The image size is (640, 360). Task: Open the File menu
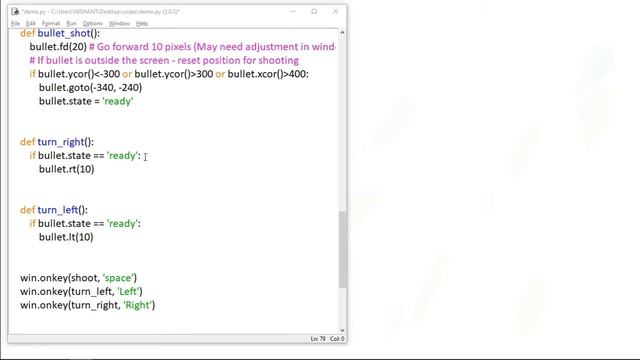coord(16,24)
